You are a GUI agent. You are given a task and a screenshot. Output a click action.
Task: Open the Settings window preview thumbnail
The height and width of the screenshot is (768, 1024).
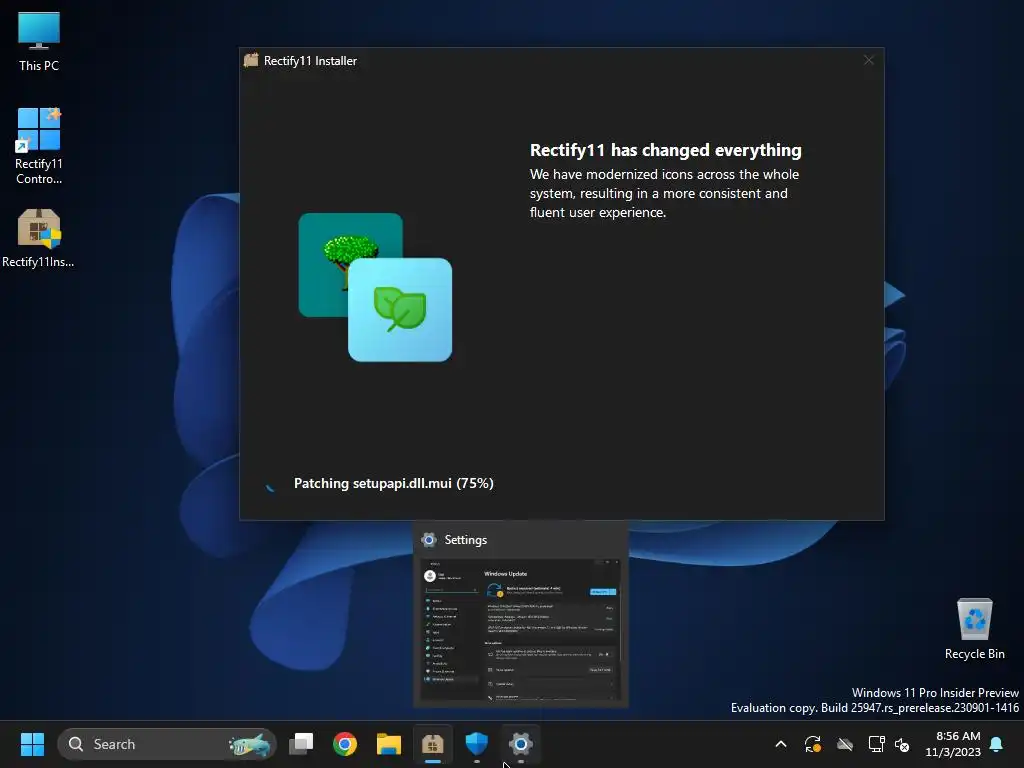point(520,630)
